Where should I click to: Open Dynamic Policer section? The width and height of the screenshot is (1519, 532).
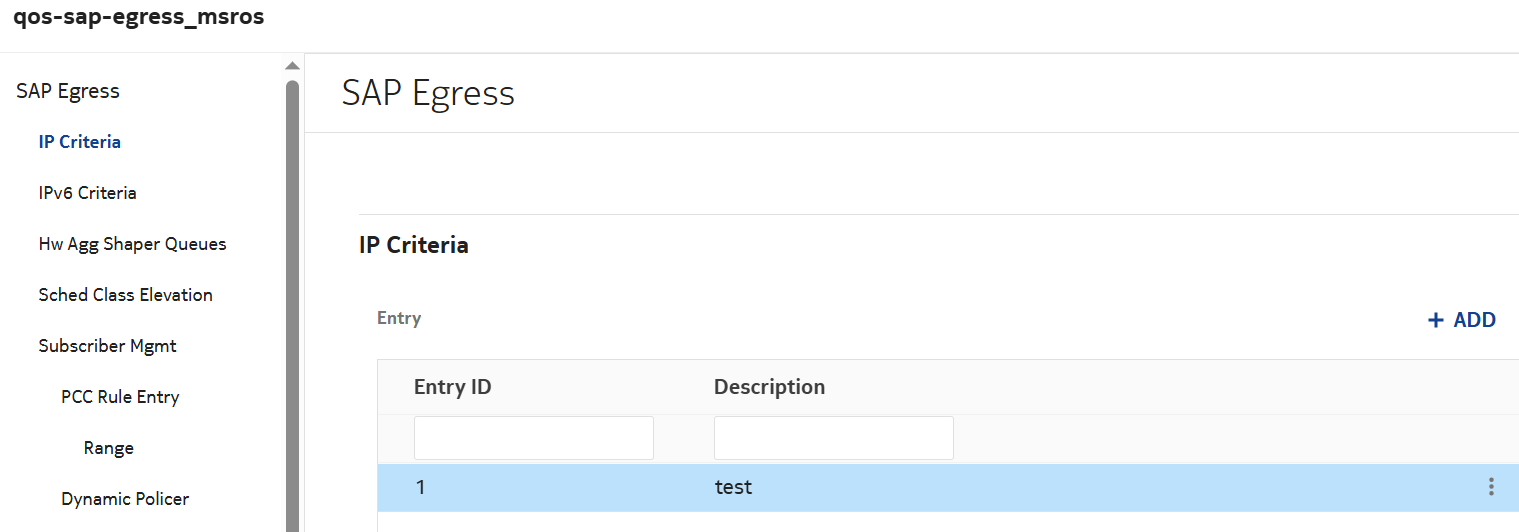click(x=125, y=499)
